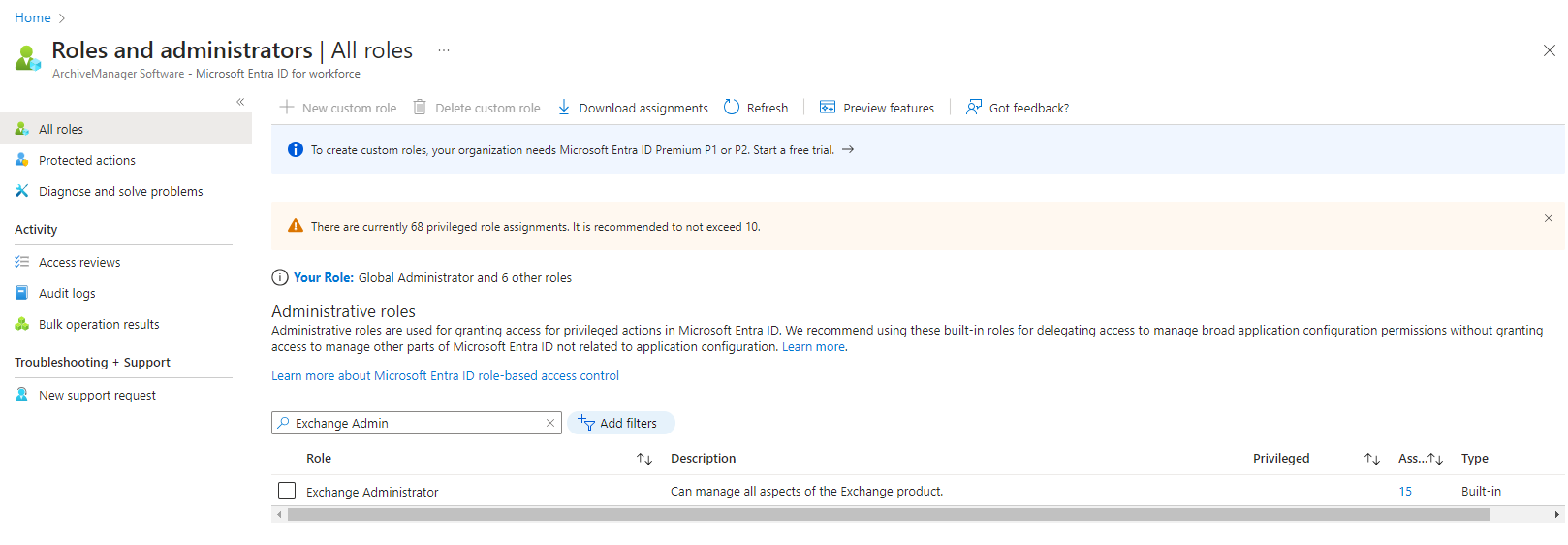Collapse the left sidebar with double chevron
The width and height of the screenshot is (1568, 545).
point(240,102)
